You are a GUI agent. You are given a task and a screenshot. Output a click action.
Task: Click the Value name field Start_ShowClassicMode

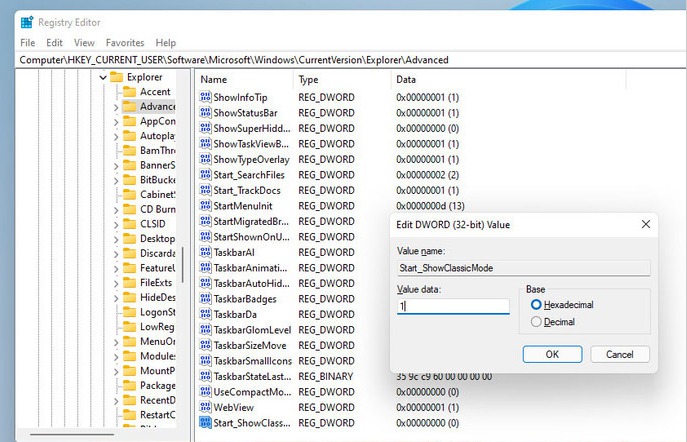click(x=524, y=268)
